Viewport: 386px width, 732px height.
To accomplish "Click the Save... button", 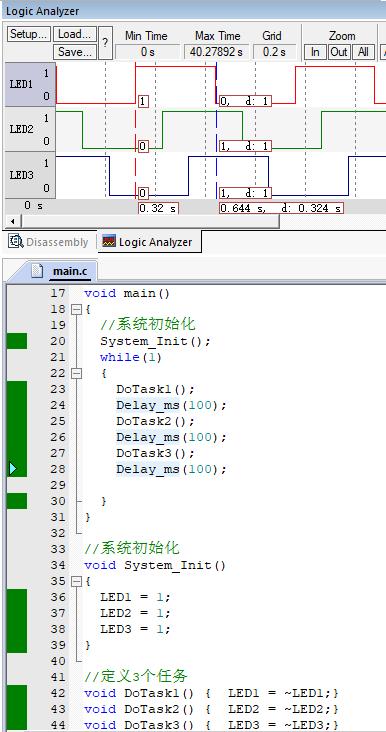I will coord(75,52).
